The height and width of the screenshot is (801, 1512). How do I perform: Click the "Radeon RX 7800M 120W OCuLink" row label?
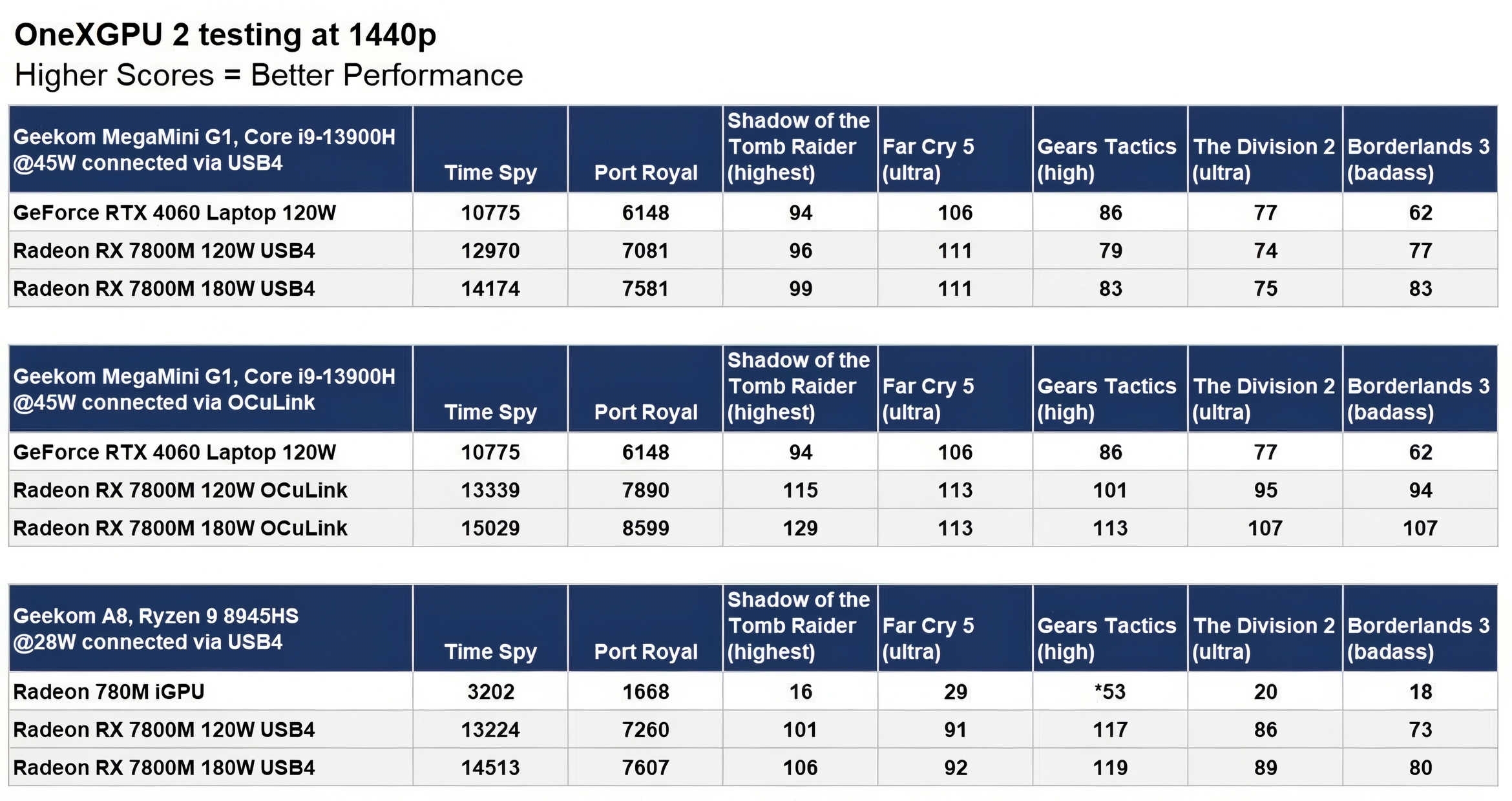[180, 490]
